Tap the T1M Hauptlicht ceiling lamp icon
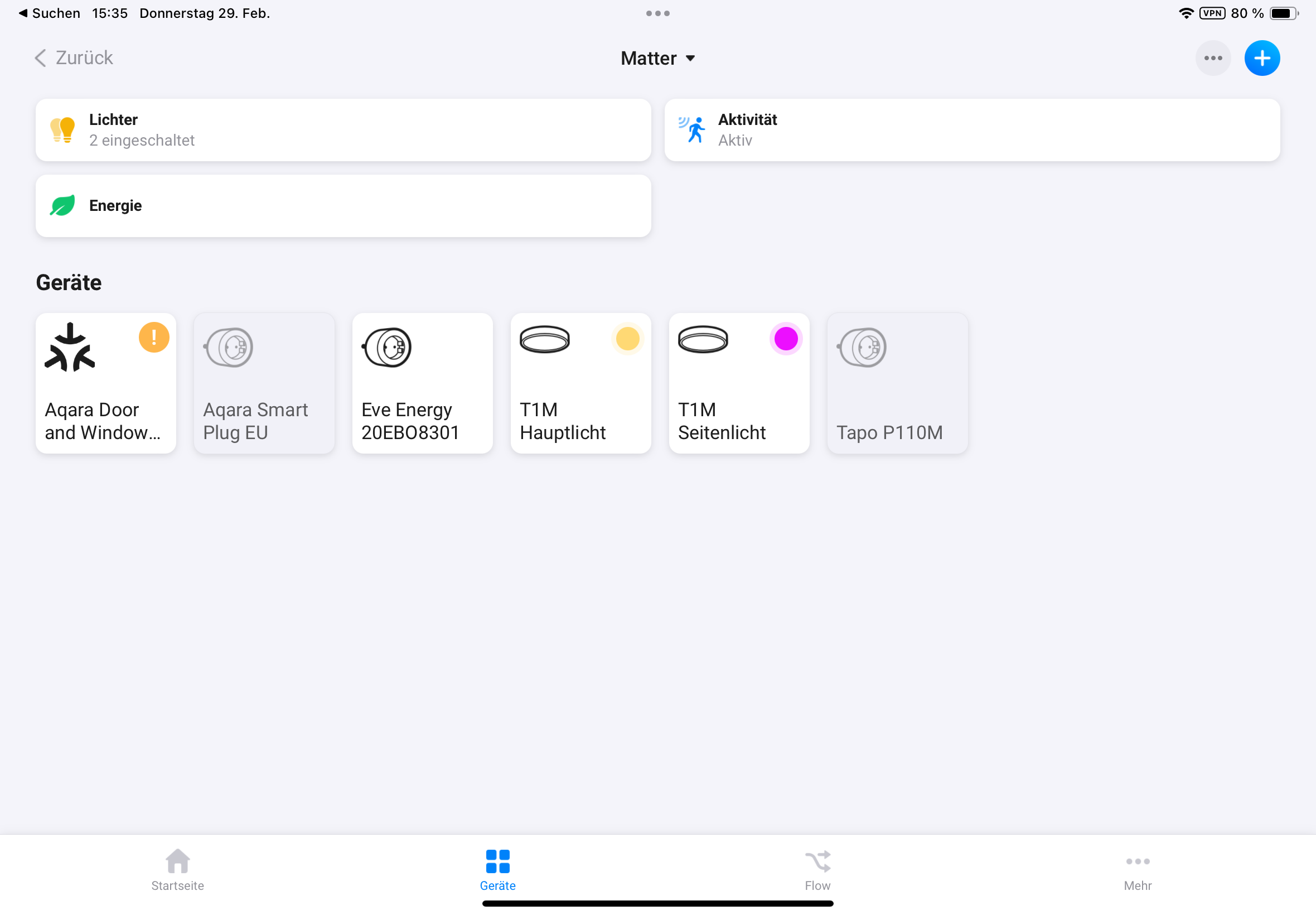Viewport: 1316px width, 915px height. (544, 339)
